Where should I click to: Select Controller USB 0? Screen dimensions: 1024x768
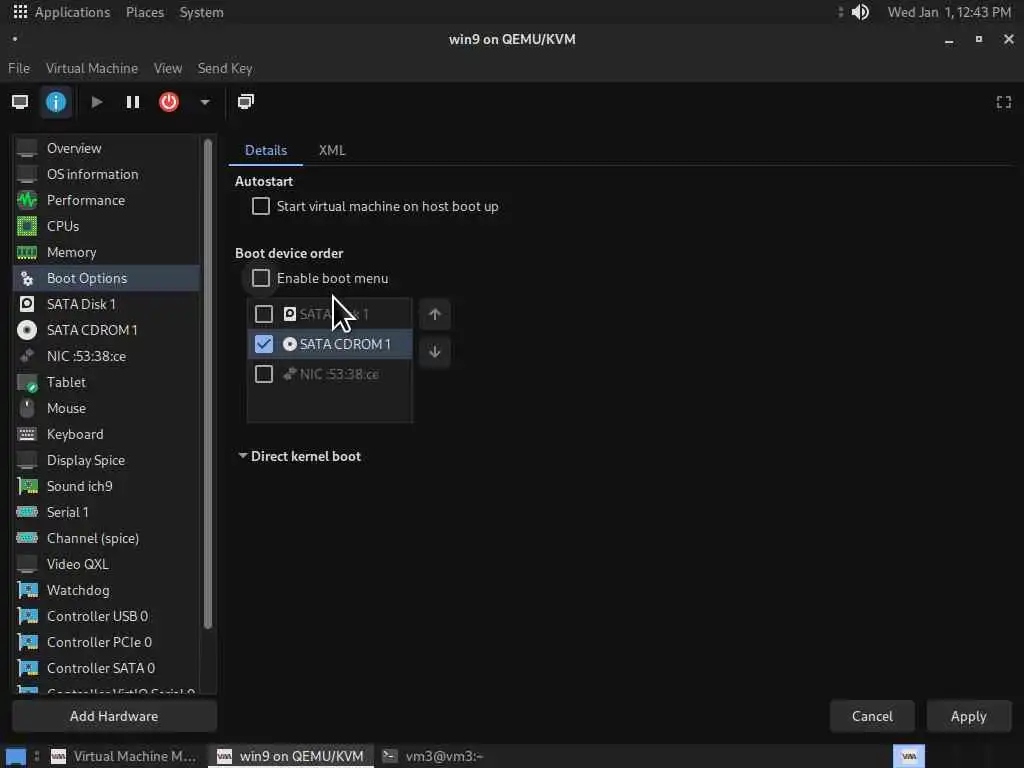coord(106,616)
